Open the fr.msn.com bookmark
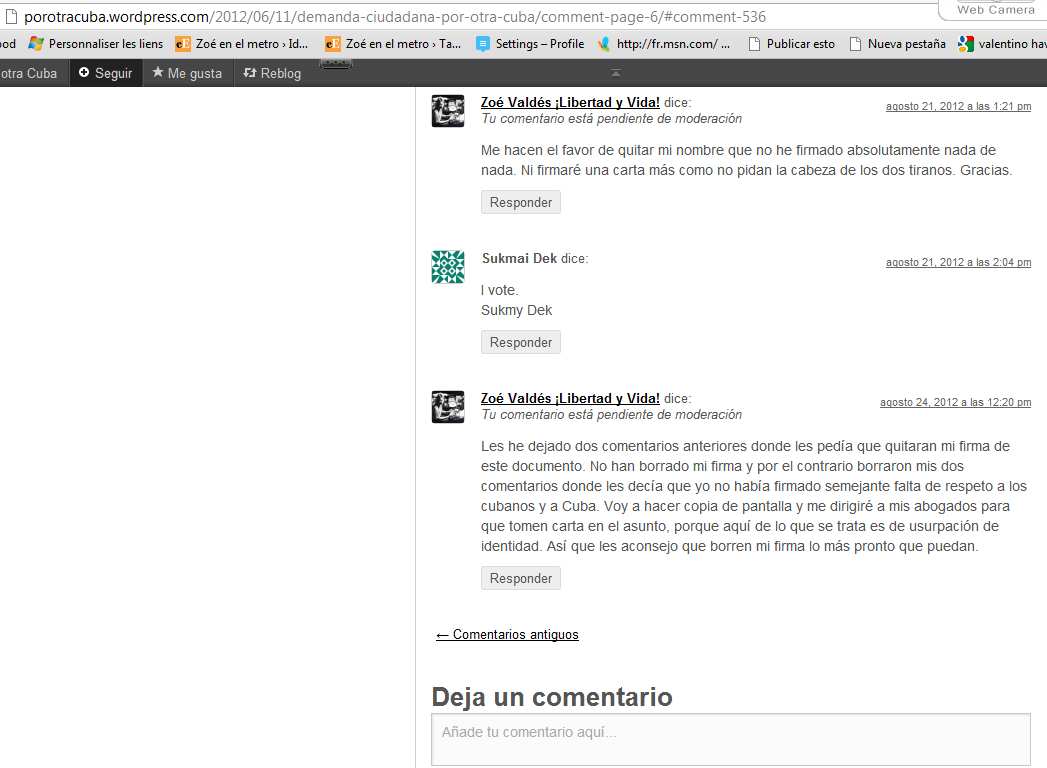Image resolution: width=1047 pixels, height=768 pixels. pyautogui.click(x=664, y=44)
